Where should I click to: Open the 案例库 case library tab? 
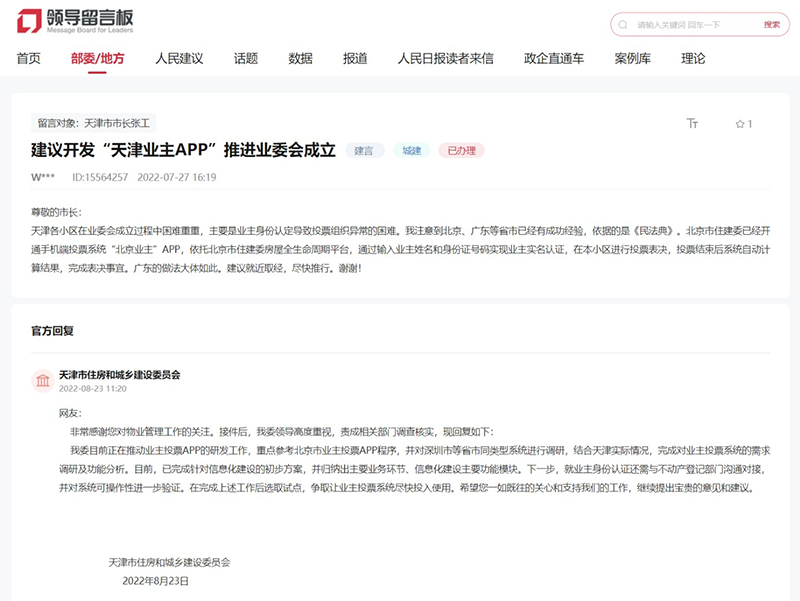pos(633,58)
